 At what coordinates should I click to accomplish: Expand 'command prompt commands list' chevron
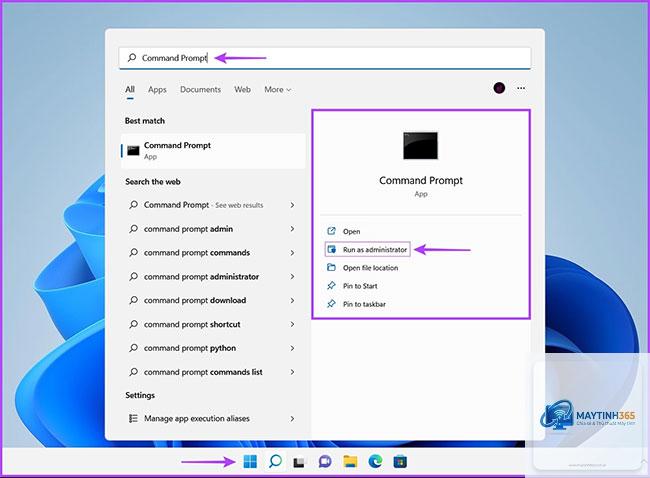coord(292,372)
